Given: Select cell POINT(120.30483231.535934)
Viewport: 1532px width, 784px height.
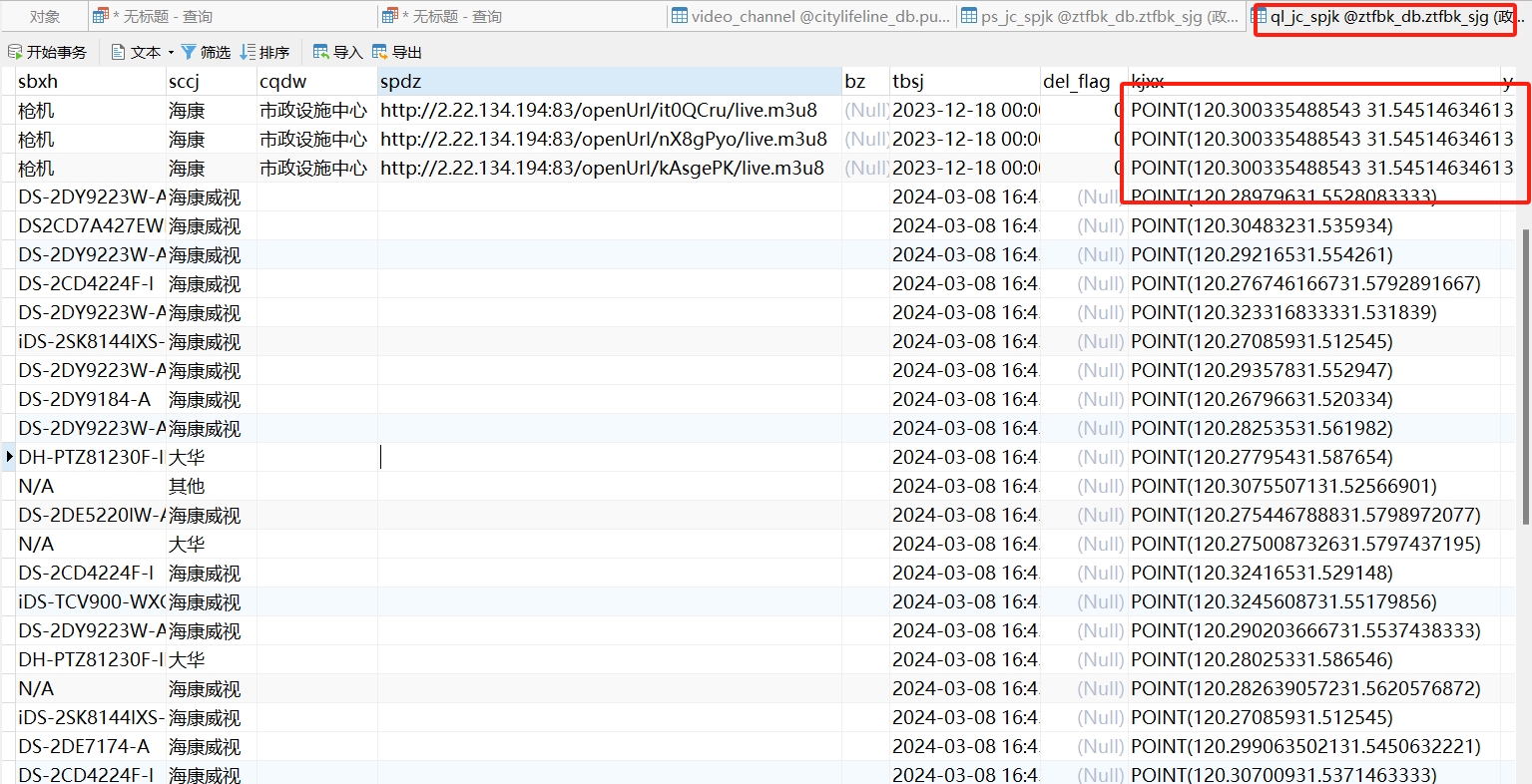Looking at the screenshot, I should coord(1314,225).
